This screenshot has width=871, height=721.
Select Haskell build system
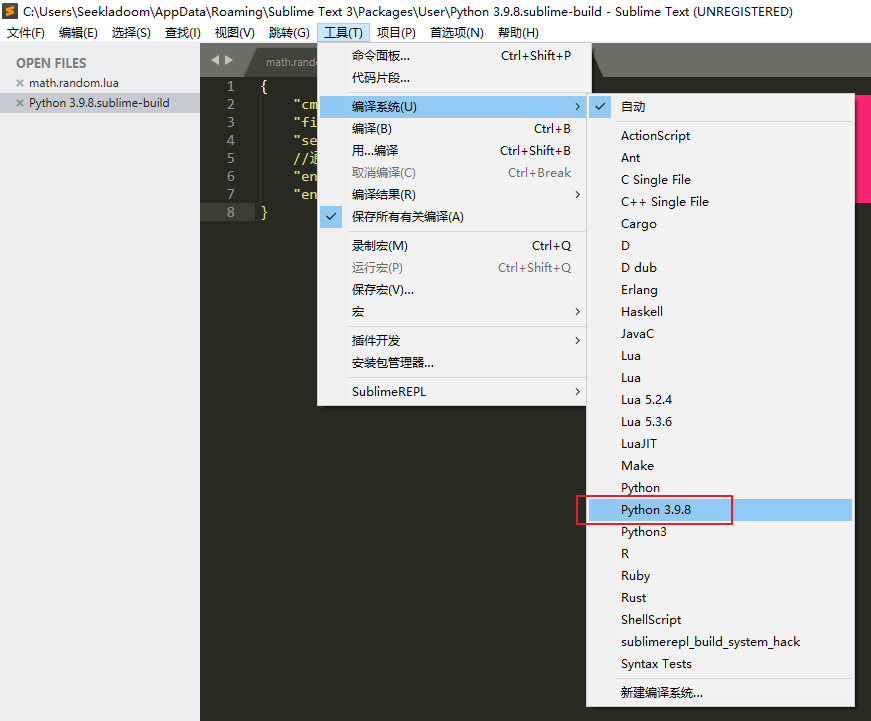(720, 312)
